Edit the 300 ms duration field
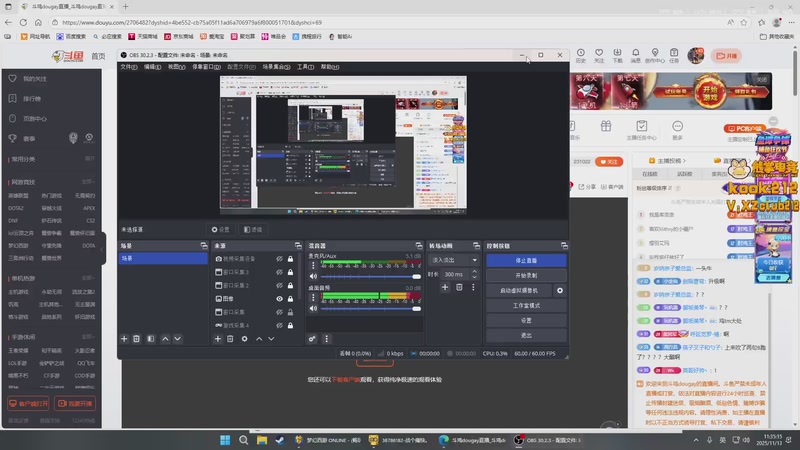Image resolution: width=800 pixels, height=450 pixels. point(455,274)
